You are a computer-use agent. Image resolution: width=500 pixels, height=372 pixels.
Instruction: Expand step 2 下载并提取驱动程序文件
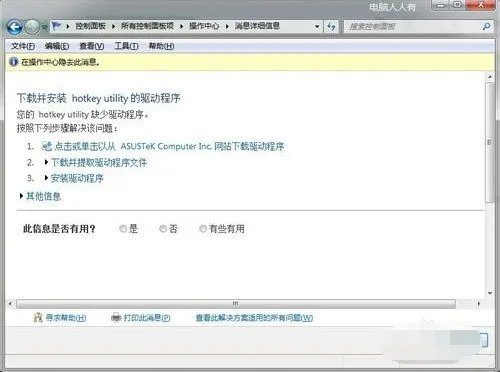[99, 162]
